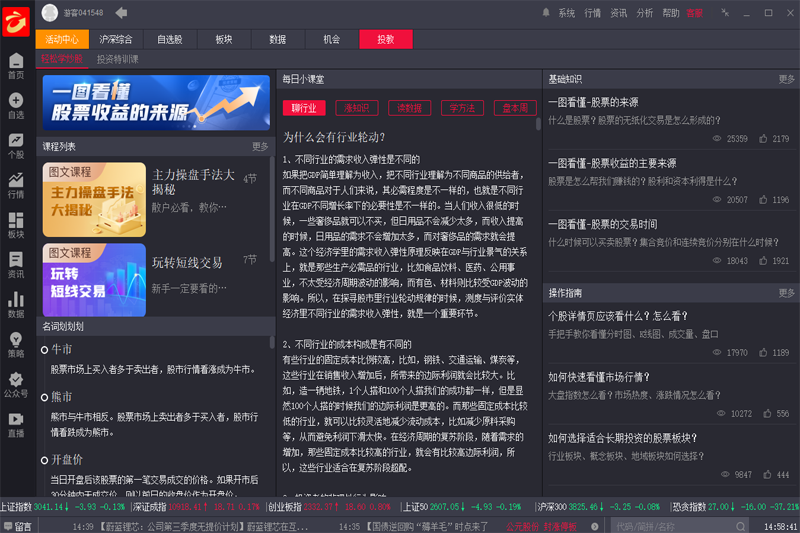Click the back arrow beside the username

click(x=121, y=13)
